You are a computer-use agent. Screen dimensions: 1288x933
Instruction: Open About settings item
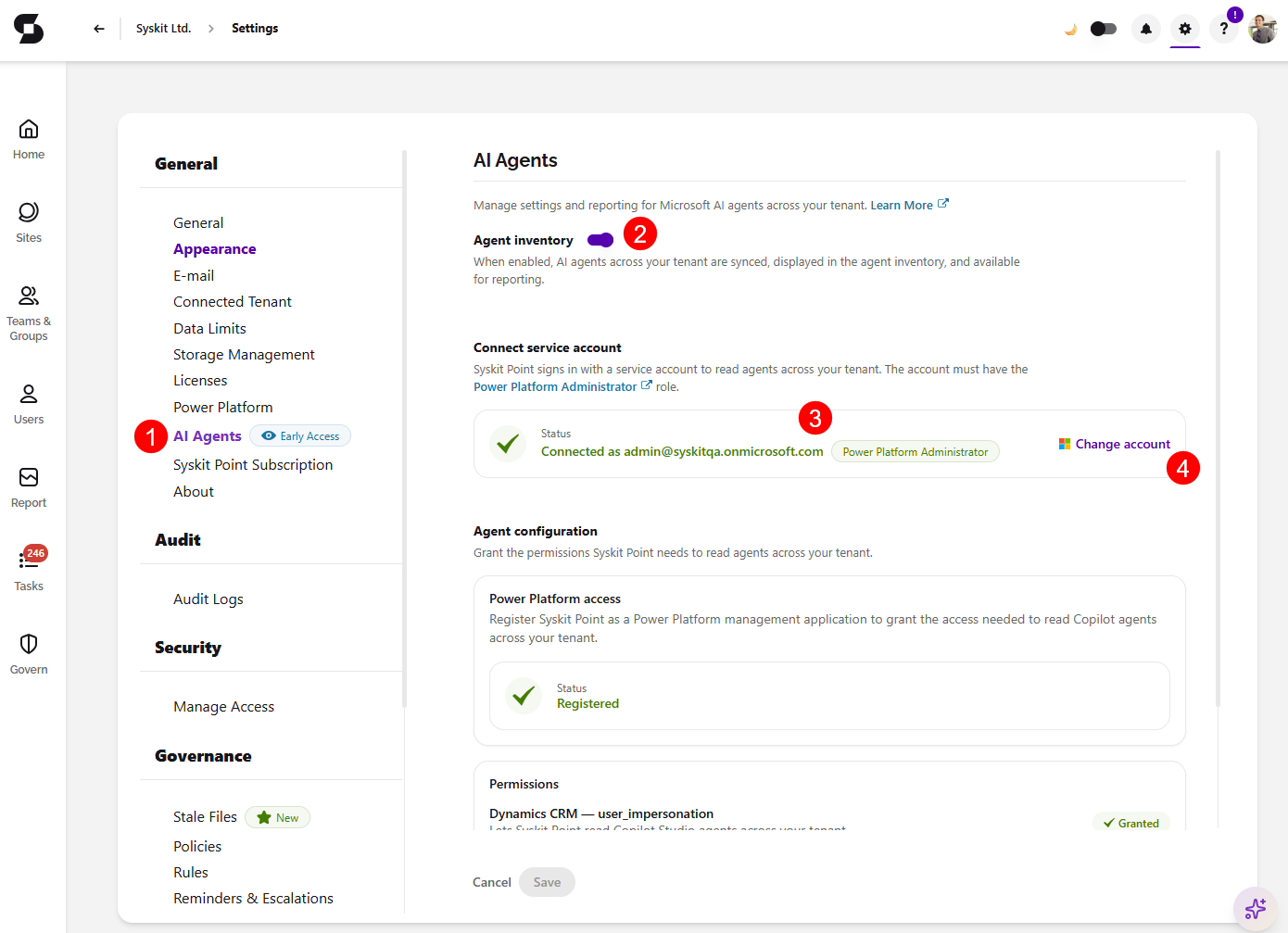[194, 492]
